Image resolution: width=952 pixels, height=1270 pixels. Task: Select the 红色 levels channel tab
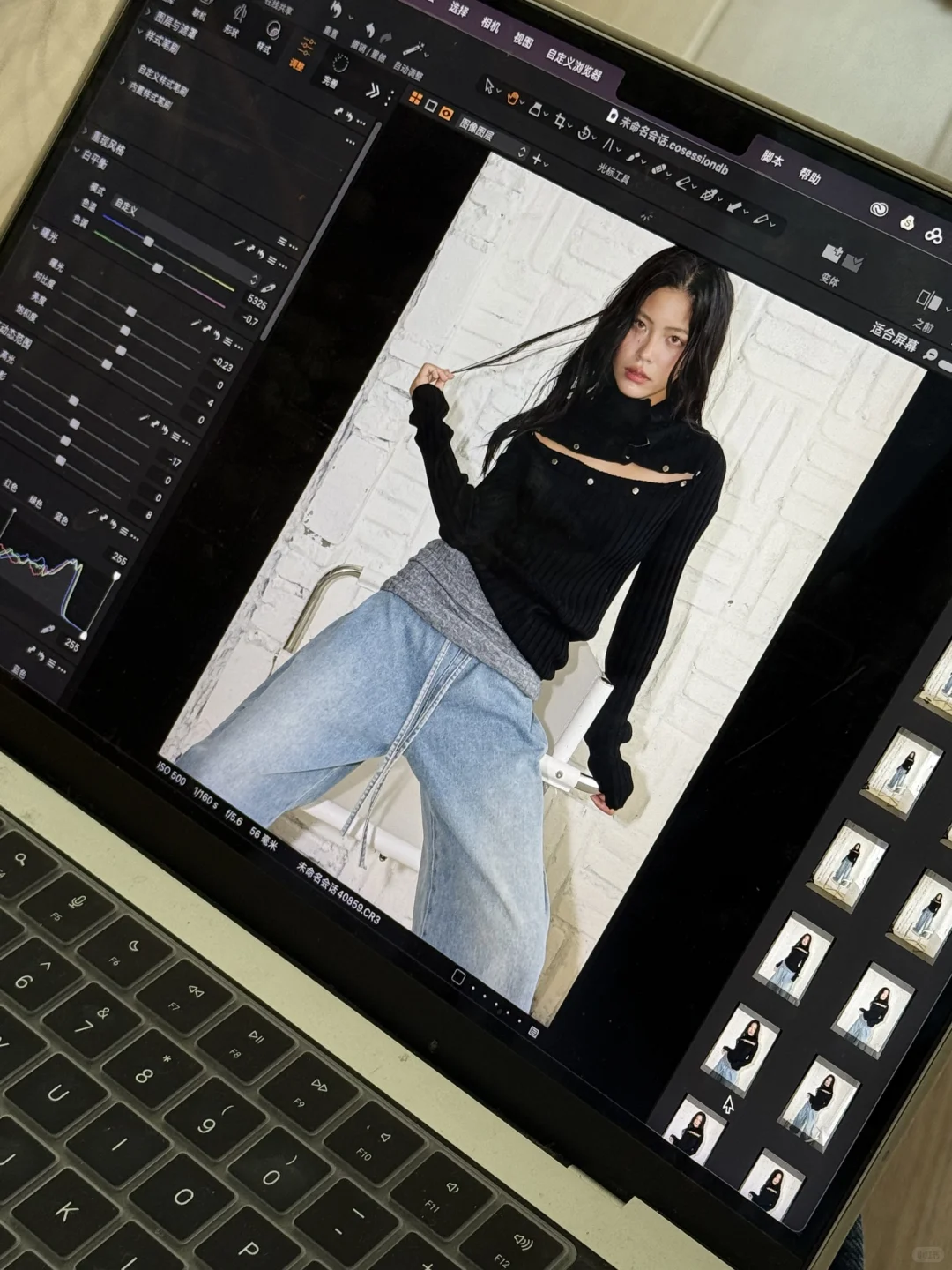pos(11,487)
